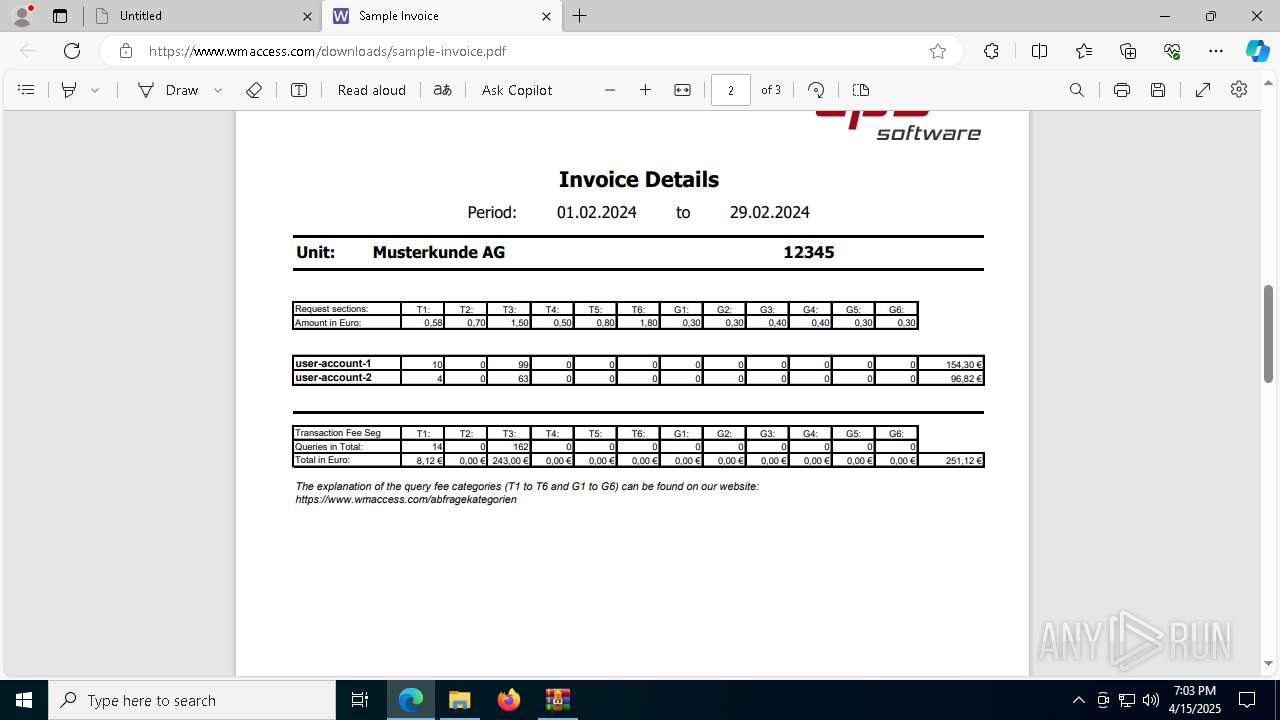Select the user-account-2 row label

point(333,378)
